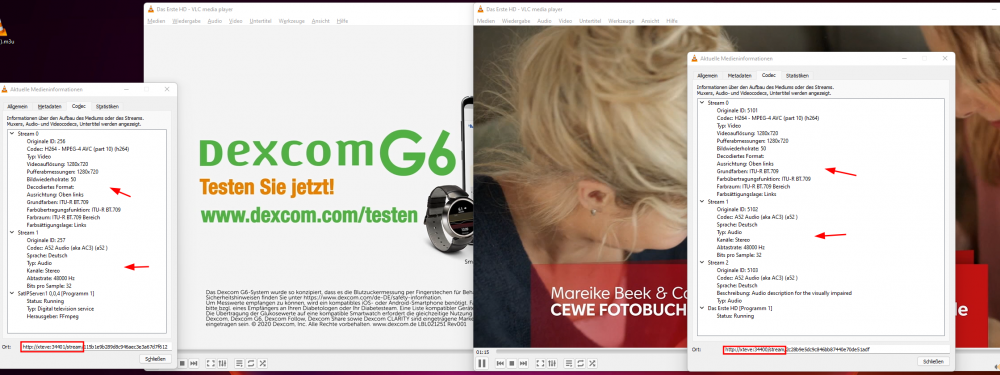The height and width of the screenshot is (375, 1000).
Task: Toggle shuffle in the right VLC window
Action: point(592,363)
